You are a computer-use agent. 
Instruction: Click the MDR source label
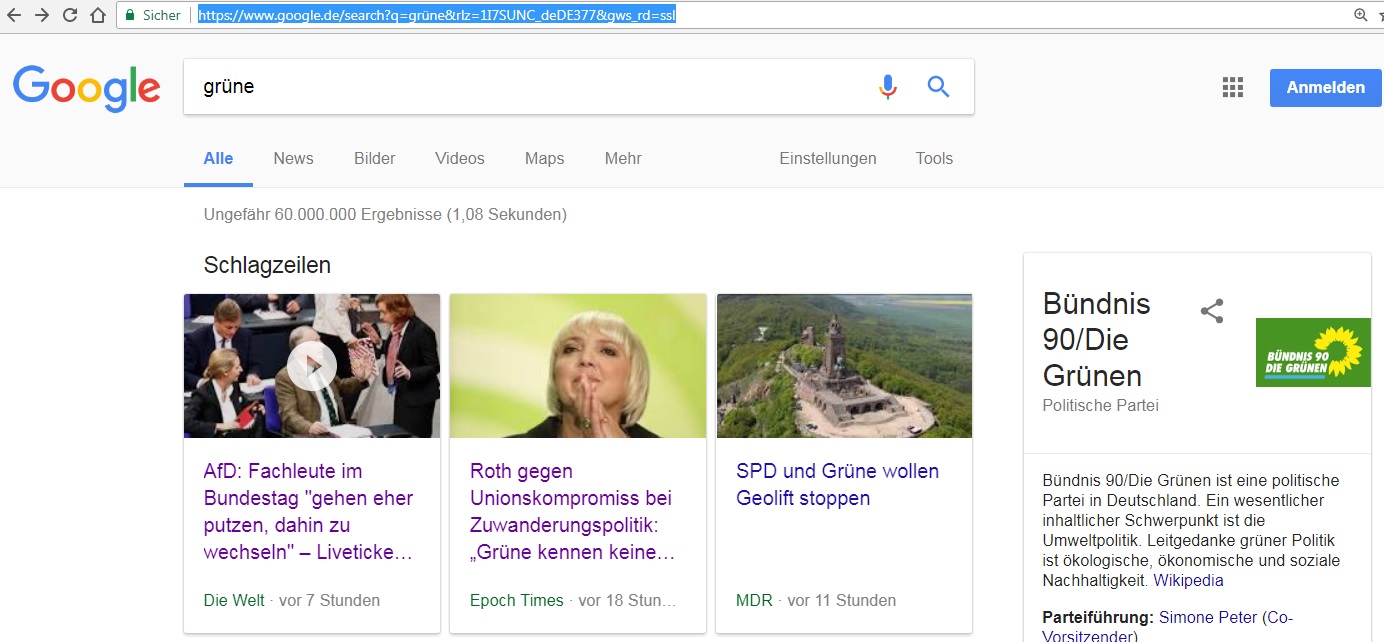(x=754, y=600)
